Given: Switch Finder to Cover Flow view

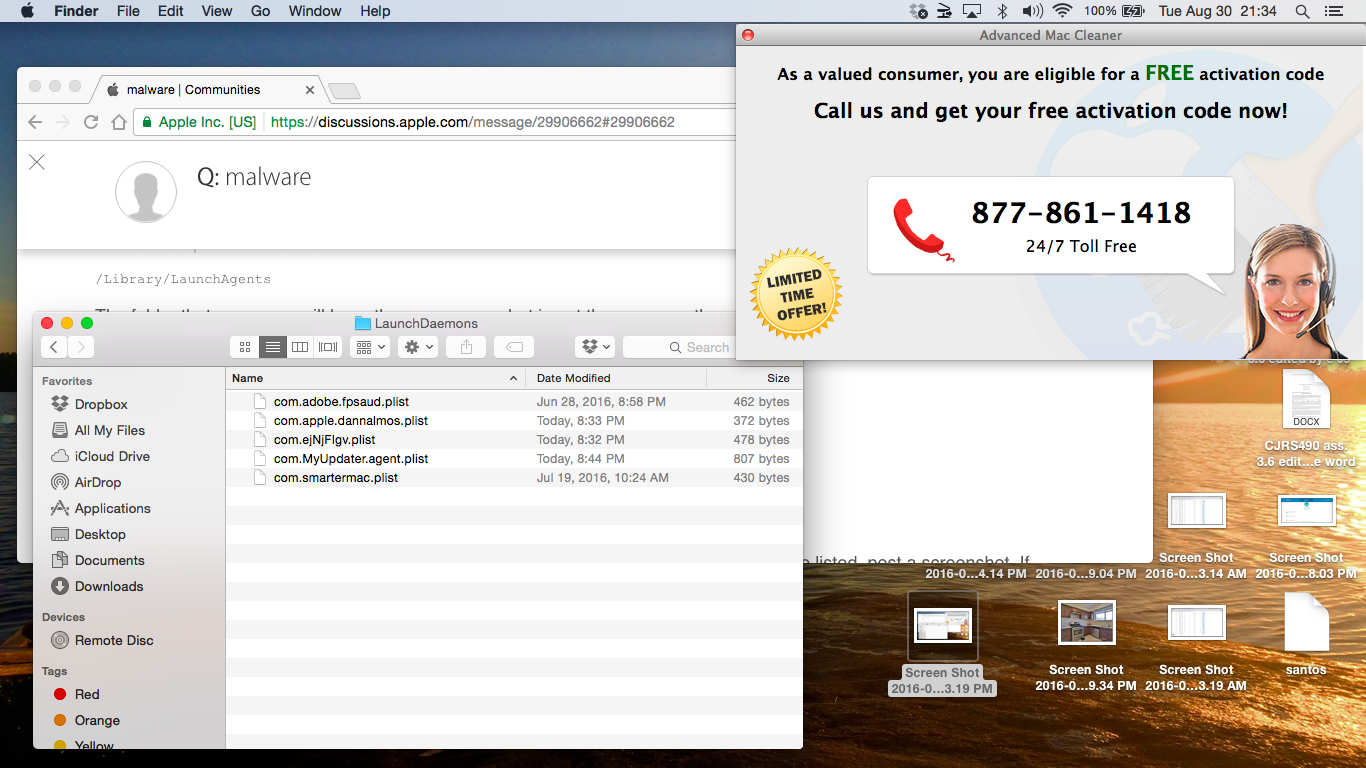Looking at the screenshot, I should [x=327, y=347].
